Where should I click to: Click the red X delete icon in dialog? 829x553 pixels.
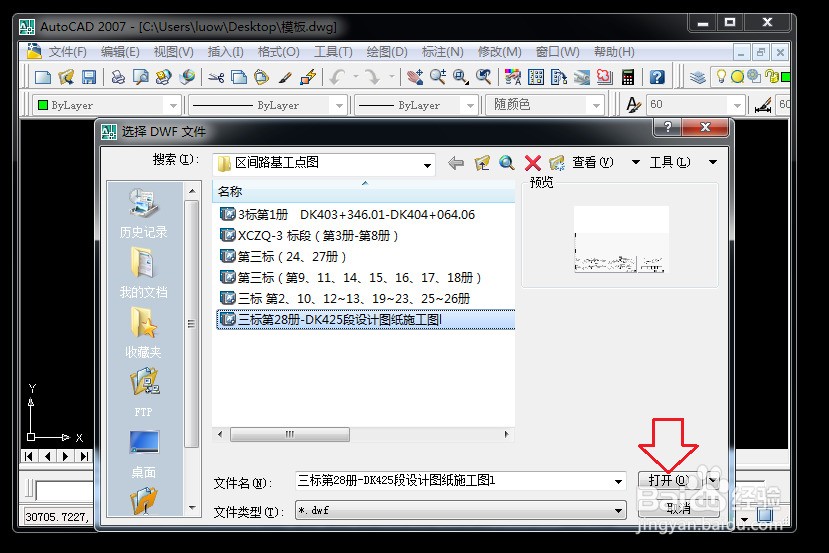click(x=532, y=163)
